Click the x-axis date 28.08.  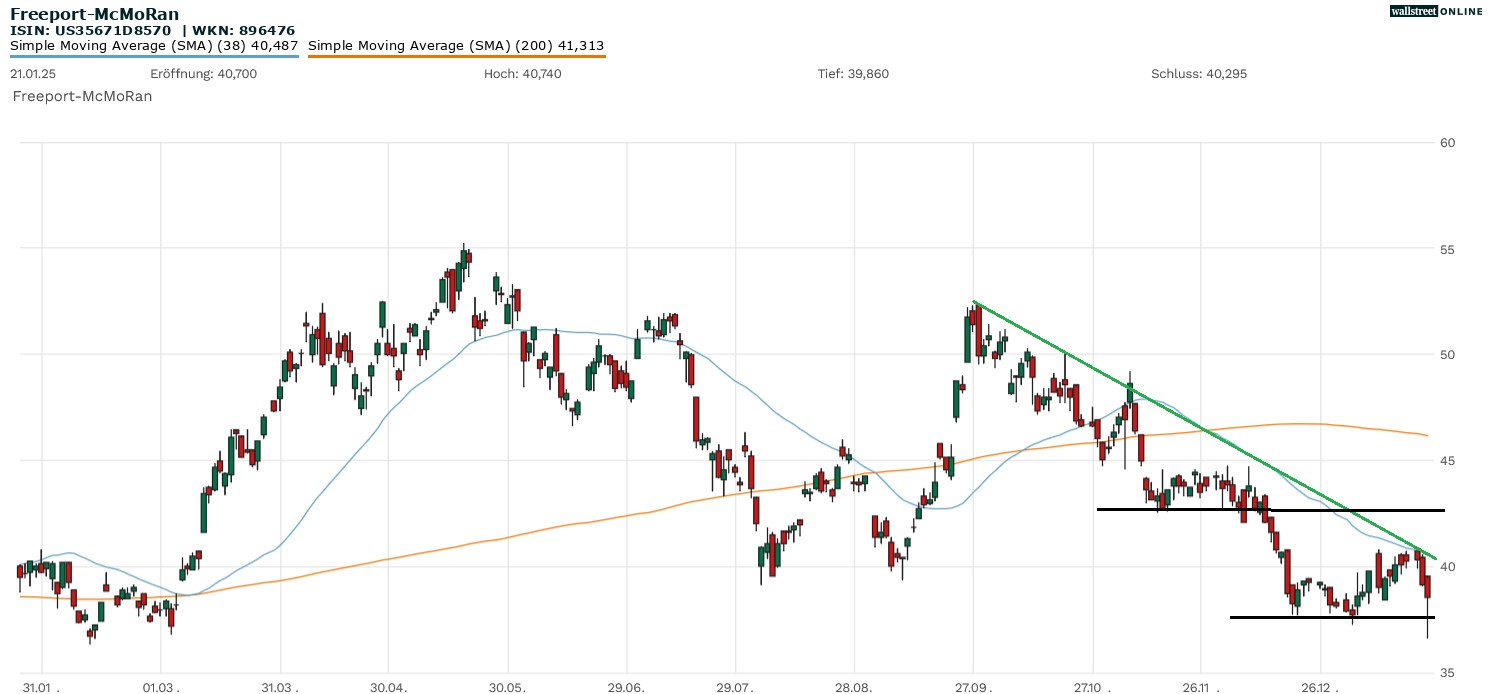[x=854, y=687]
